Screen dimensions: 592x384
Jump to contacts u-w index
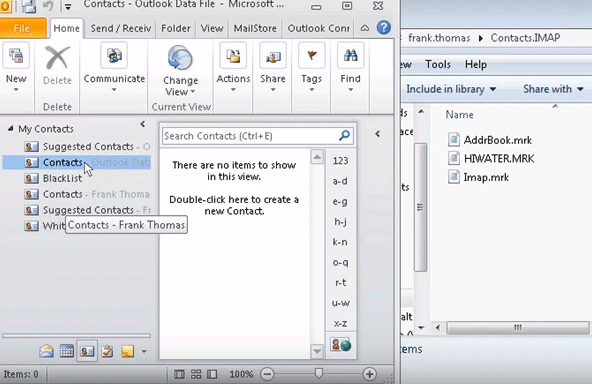point(340,303)
